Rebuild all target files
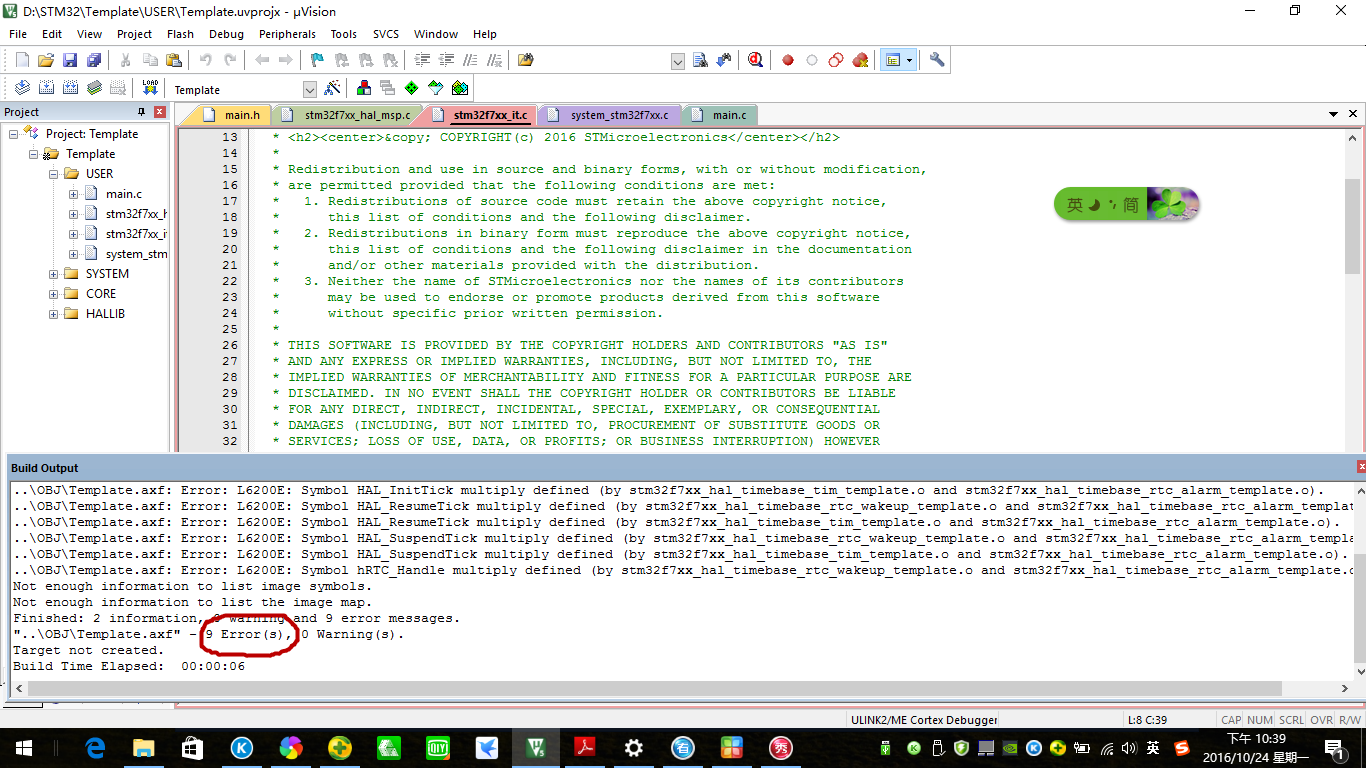Image resolution: width=1366 pixels, height=768 pixels. [70, 88]
